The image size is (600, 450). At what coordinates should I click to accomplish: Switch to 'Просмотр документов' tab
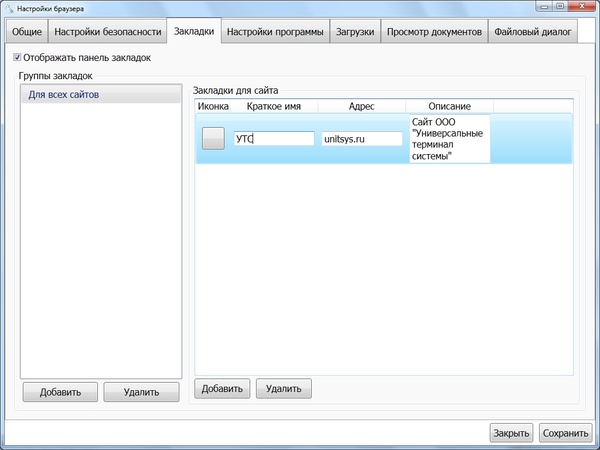click(x=435, y=32)
